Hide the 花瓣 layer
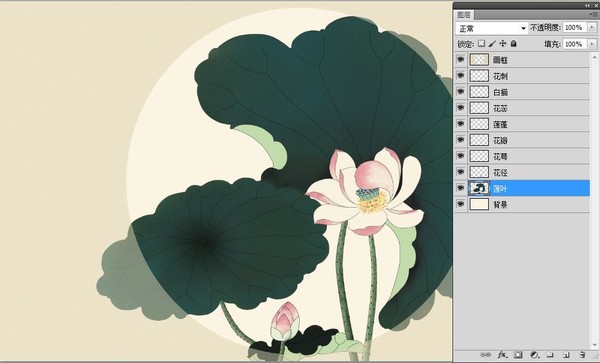Image resolution: width=600 pixels, height=363 pixels. coord(461,140)
